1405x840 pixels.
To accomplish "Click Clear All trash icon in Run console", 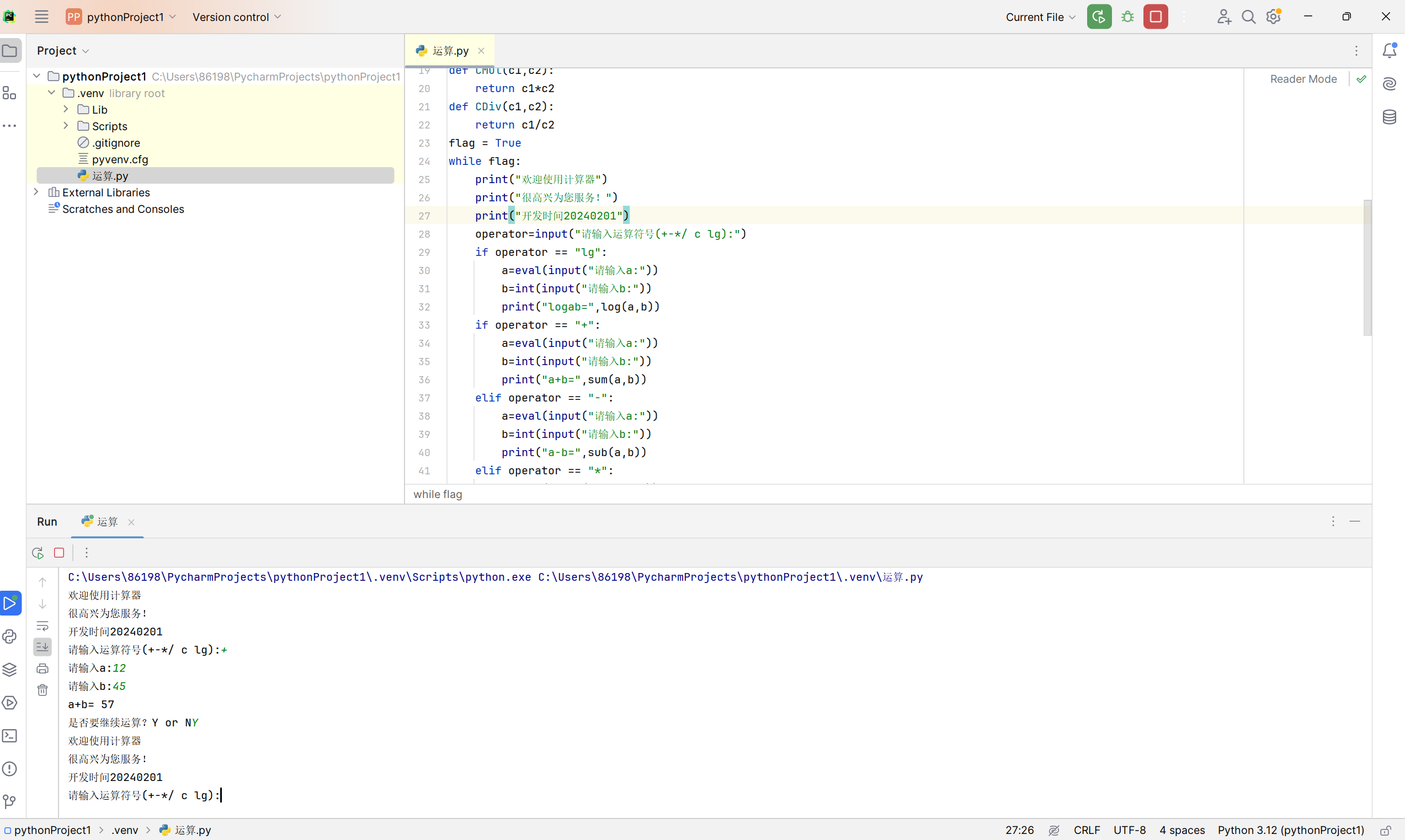I will 42,690.
